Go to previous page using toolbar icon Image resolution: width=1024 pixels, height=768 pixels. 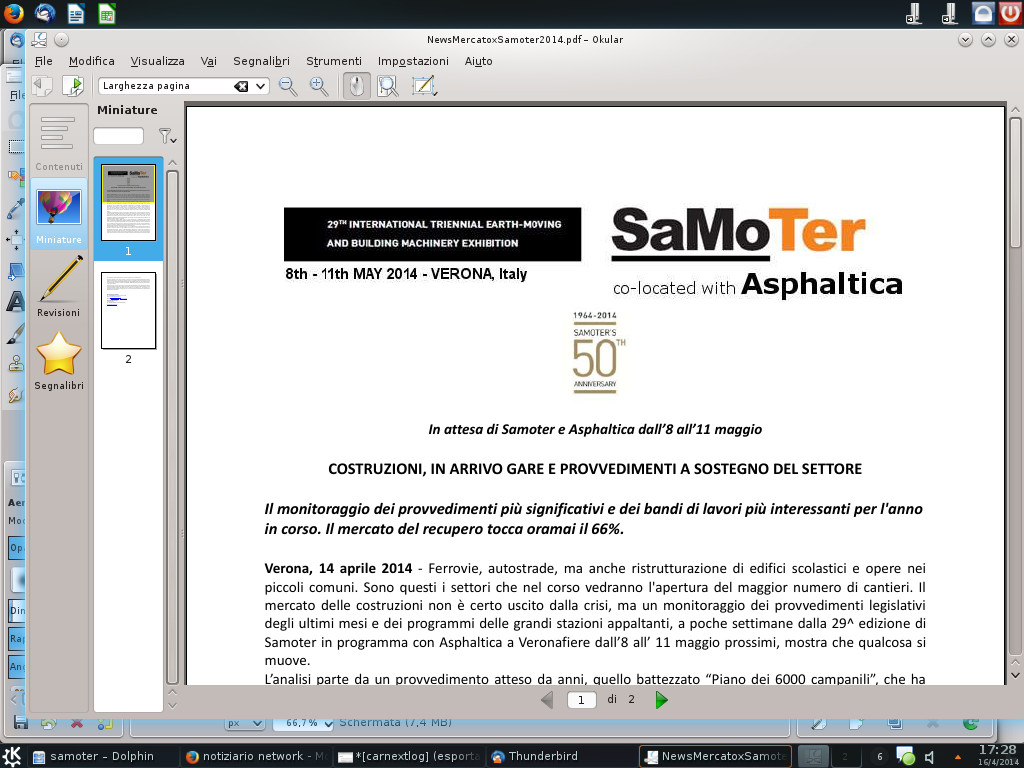(42, 86)
